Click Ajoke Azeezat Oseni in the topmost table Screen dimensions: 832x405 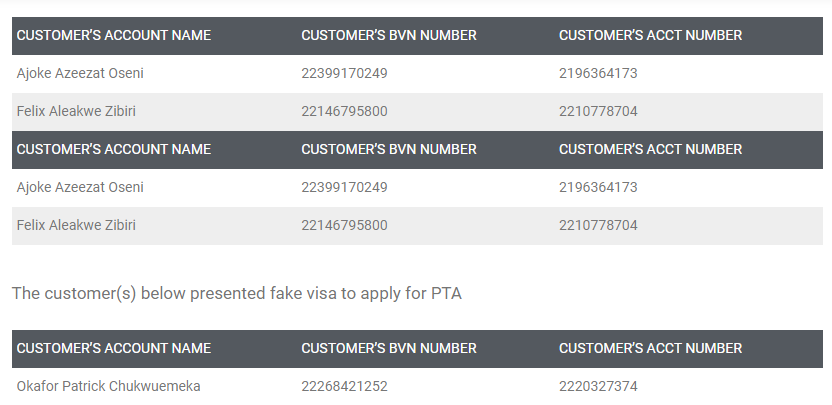[80, 73]
